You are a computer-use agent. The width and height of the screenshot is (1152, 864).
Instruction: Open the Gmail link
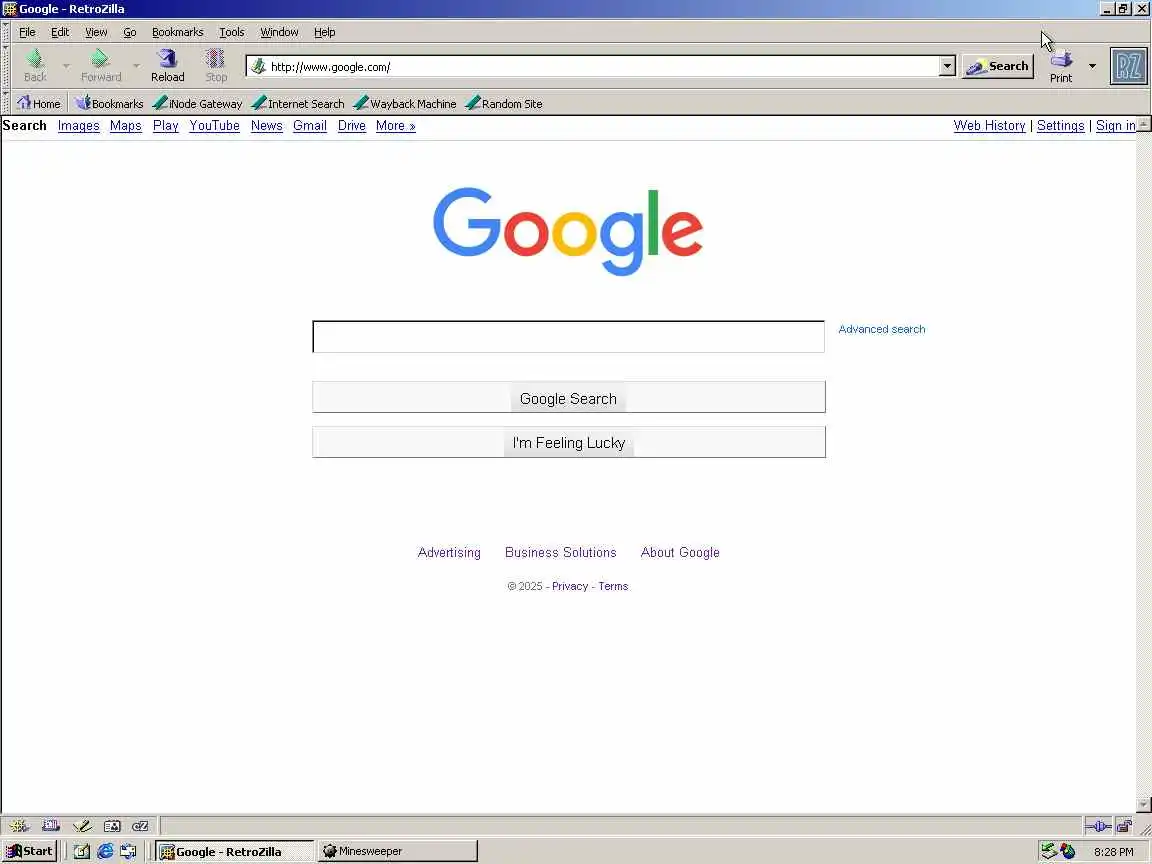click(310, 126)
